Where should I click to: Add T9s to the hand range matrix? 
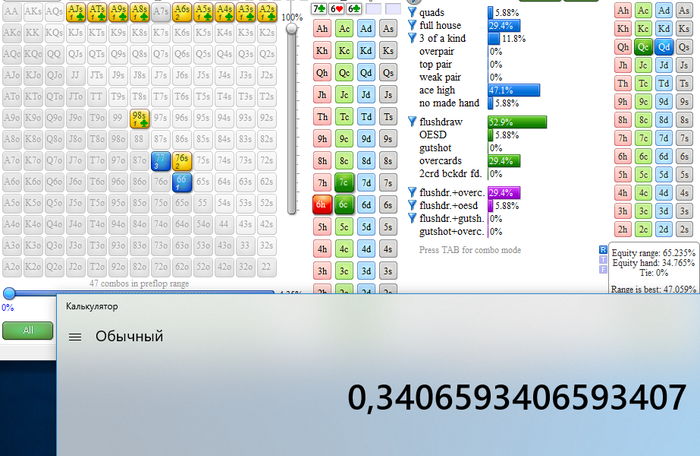tap(118, 96)
